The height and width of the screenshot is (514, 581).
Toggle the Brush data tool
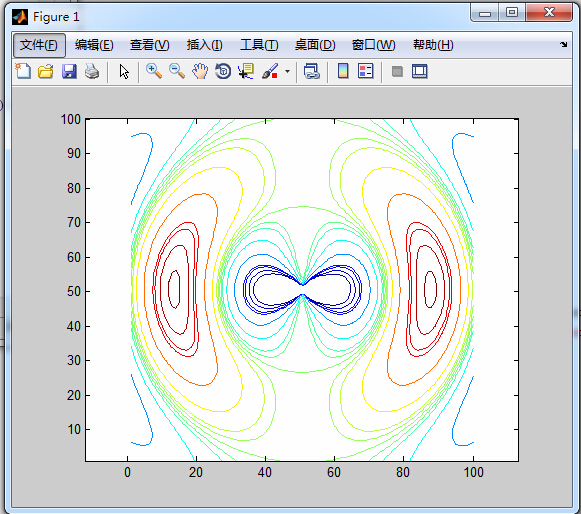click(270, 71)
